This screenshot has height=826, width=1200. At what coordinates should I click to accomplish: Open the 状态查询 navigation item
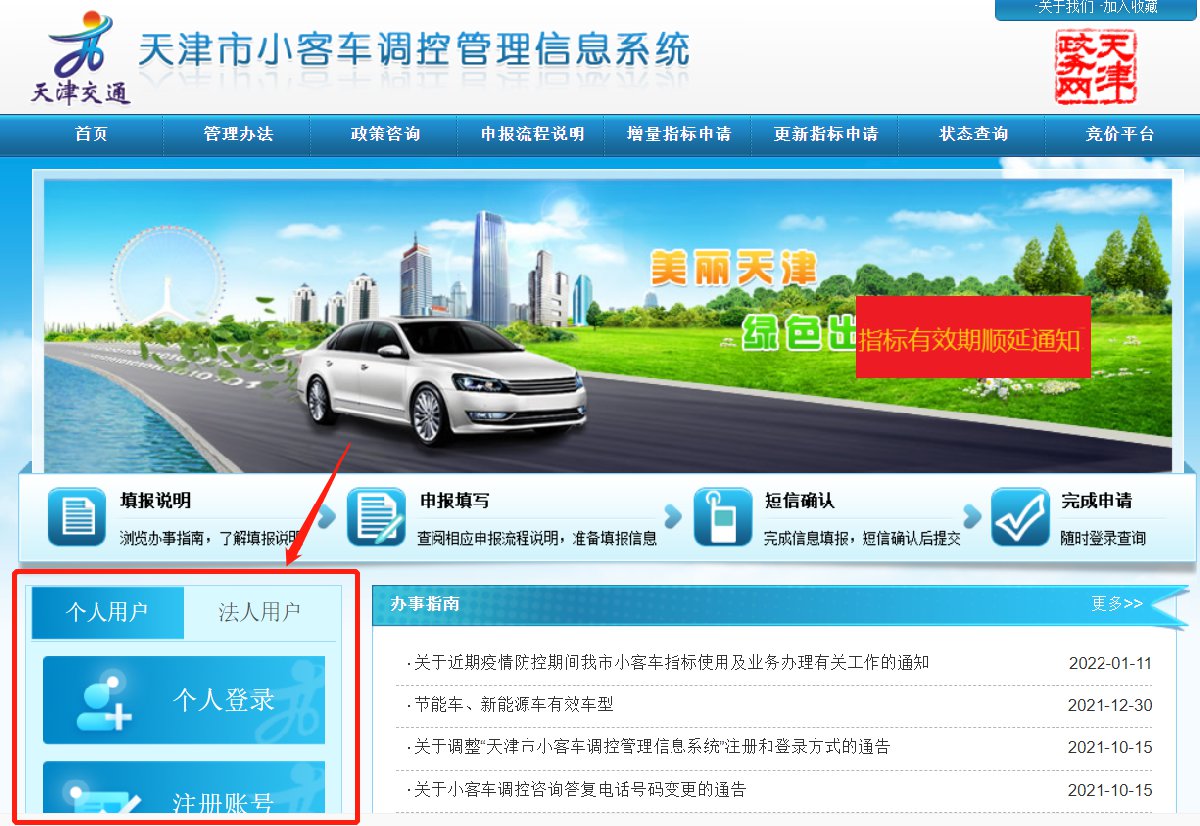click(x=973, y=134)
